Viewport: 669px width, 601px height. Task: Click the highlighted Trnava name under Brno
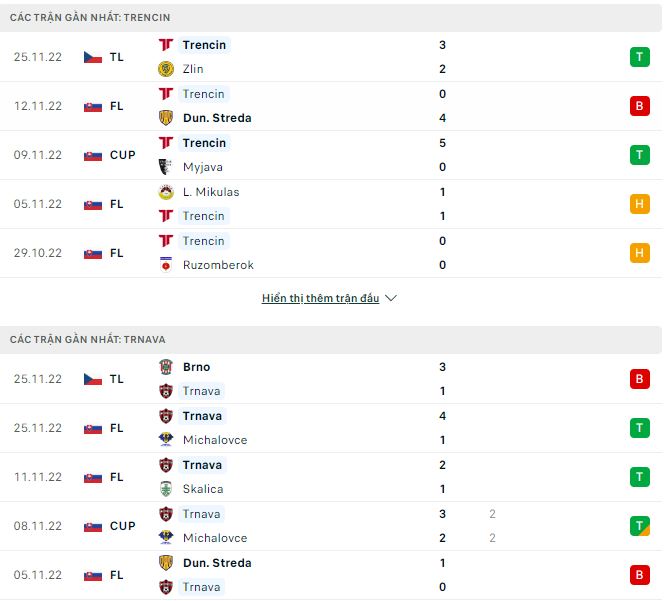click(202, 391)
